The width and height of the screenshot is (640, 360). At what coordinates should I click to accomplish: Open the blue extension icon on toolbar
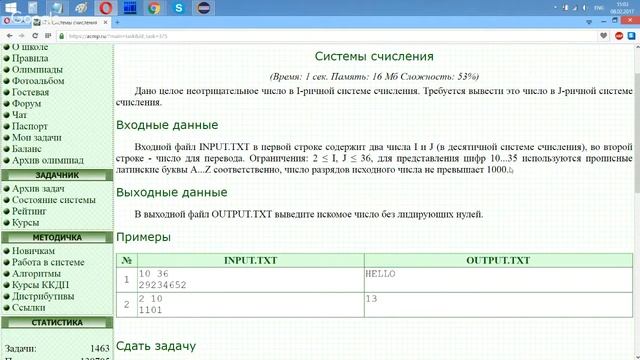click(631, 36)
